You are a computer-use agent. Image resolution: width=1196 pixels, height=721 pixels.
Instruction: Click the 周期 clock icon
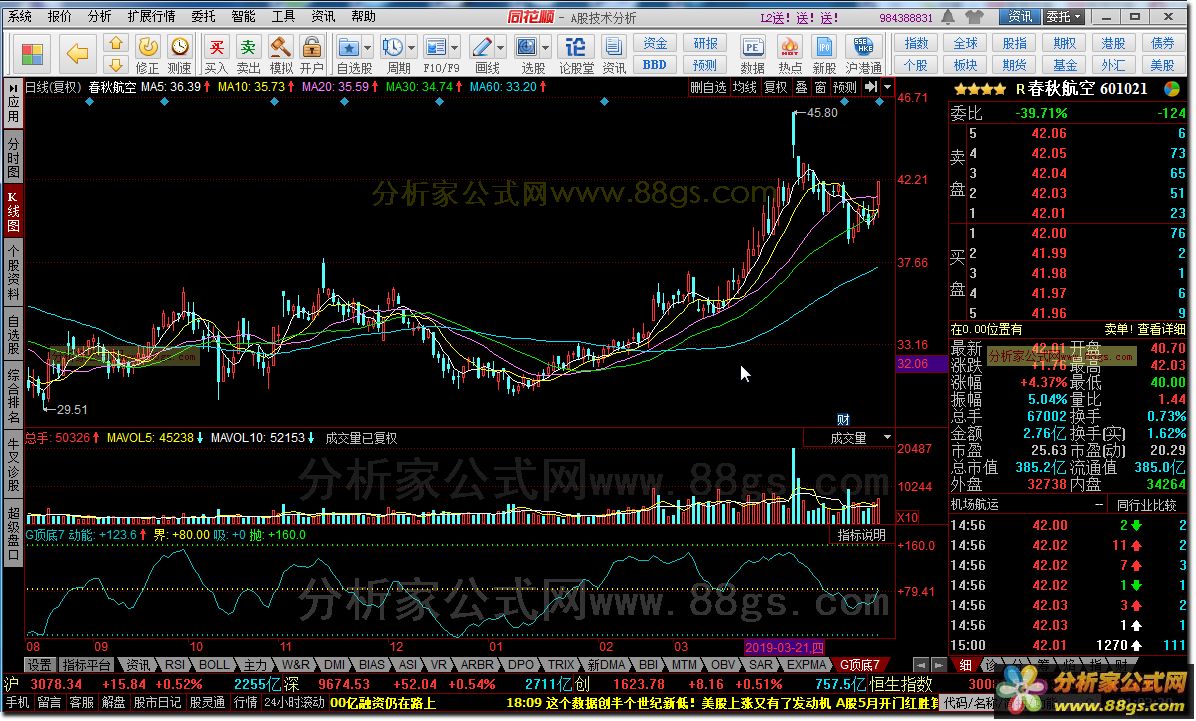[393, 48]
